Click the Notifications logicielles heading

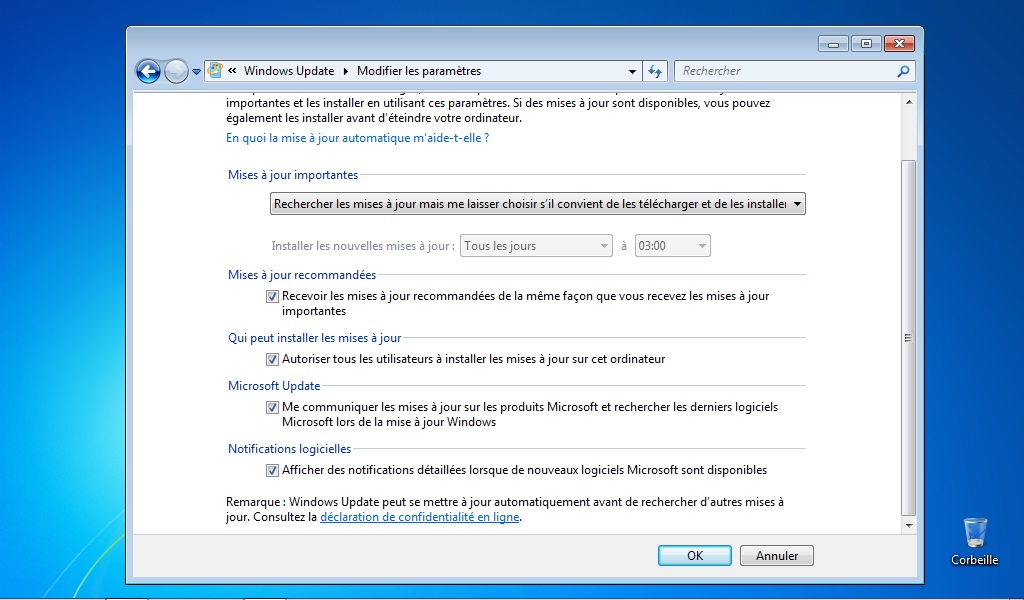[289, 449]
